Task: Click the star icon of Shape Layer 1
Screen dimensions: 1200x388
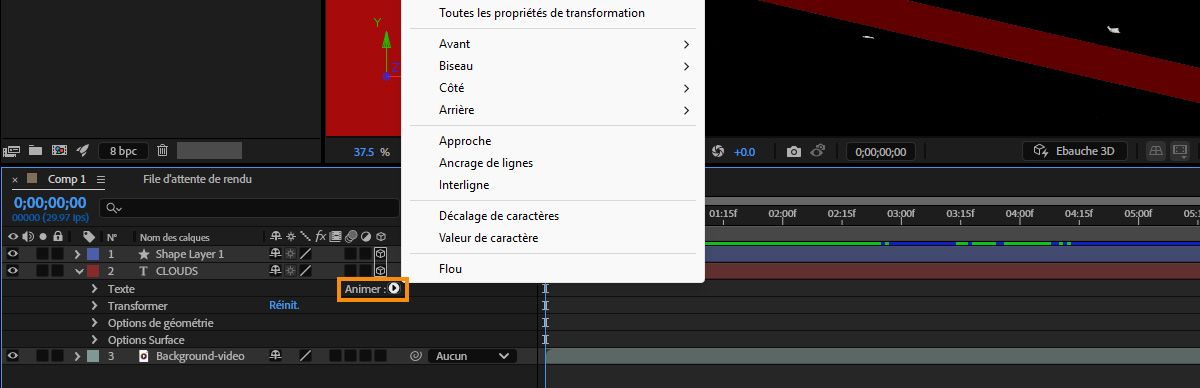Action: [144, 254]
